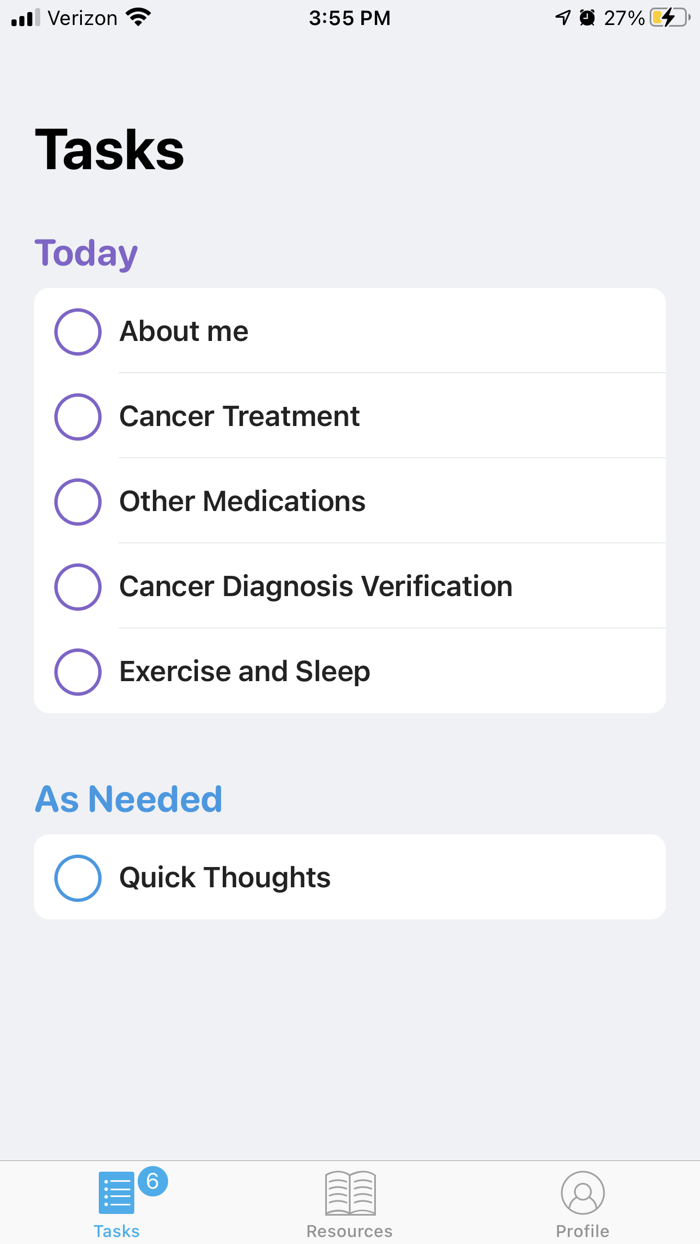Open the Cancer Diagnosis Verification task
The image size is (700, 1244).
(x=350, y=586)
